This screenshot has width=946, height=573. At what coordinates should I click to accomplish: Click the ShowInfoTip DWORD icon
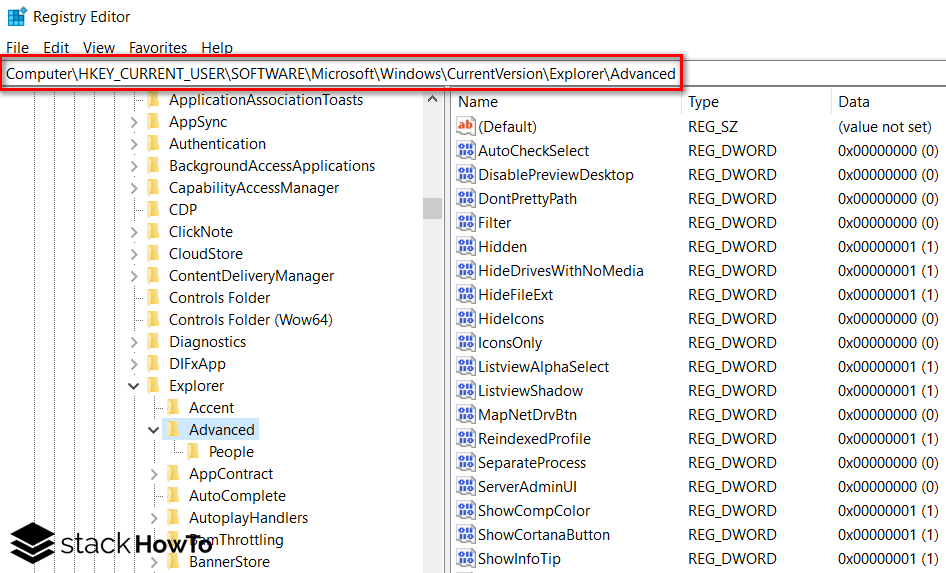pyautogui.click(x=465, y=558)
